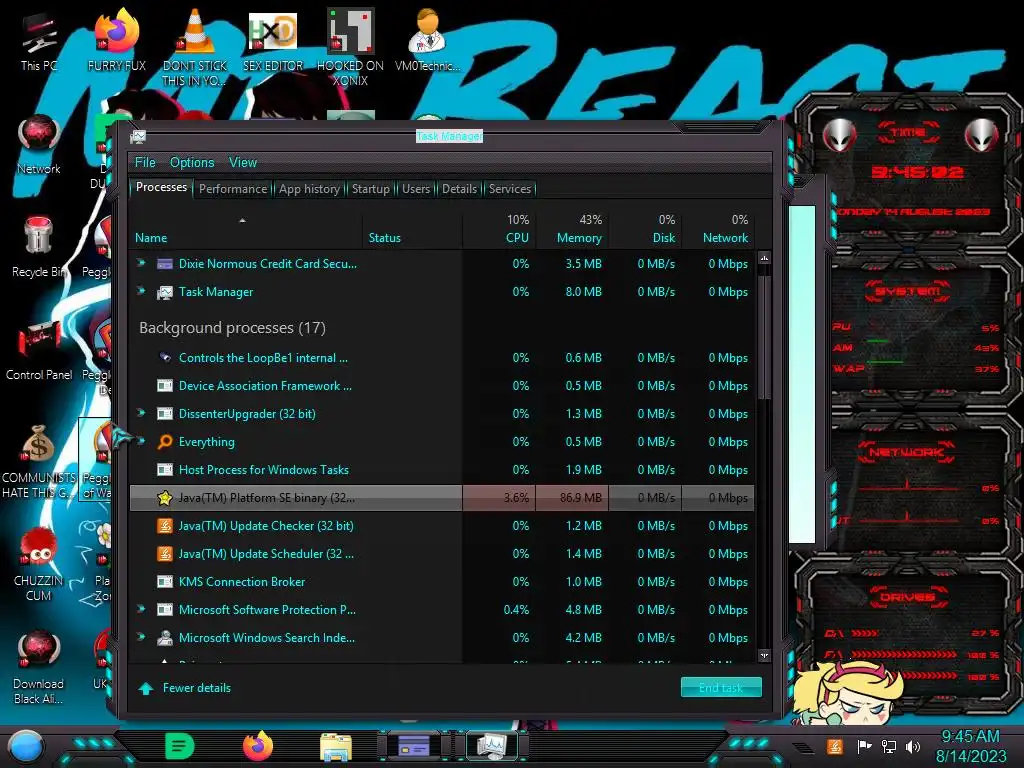The width and height of the screenshot is (1024, 768).
Task: Click the Java Platform SE binary star icon
Action: [x=165, y=498]
